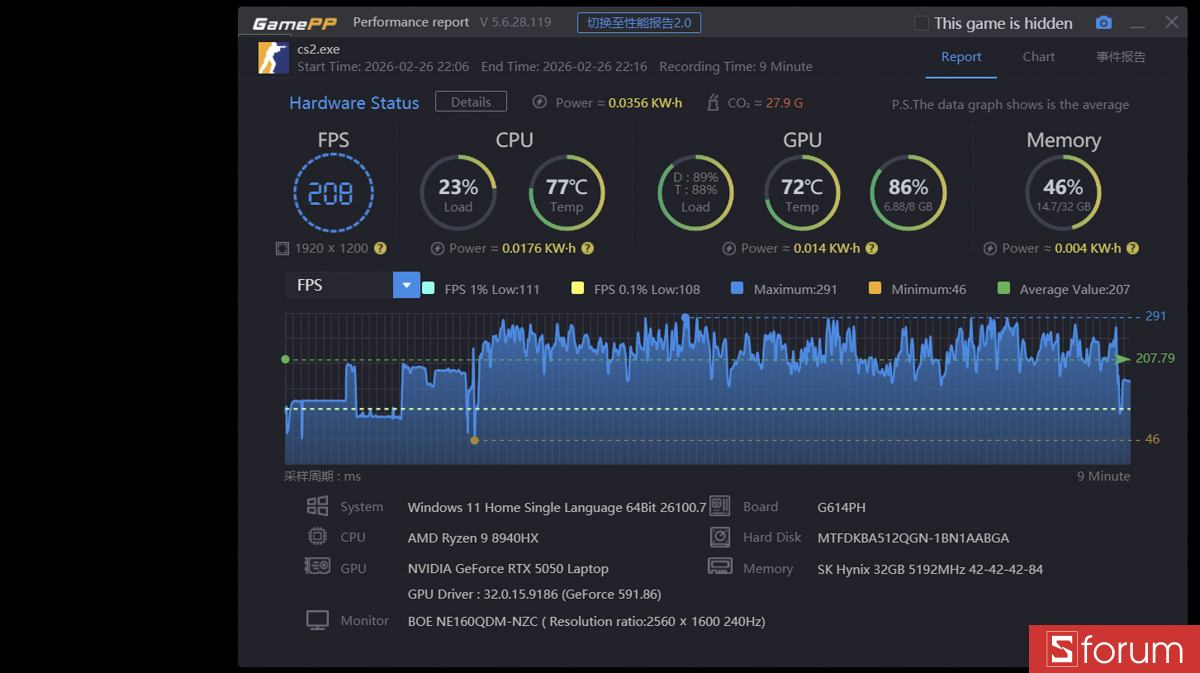
Task: Click the Board icon next to G614PH
Action: click(x=719, y=506)
